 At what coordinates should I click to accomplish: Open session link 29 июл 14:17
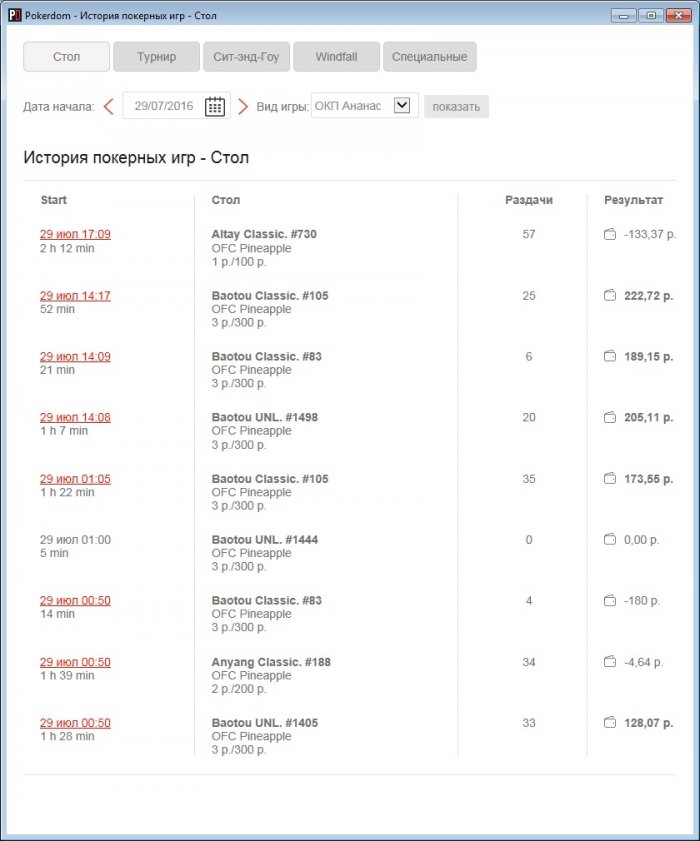click(x=75, y=296)
